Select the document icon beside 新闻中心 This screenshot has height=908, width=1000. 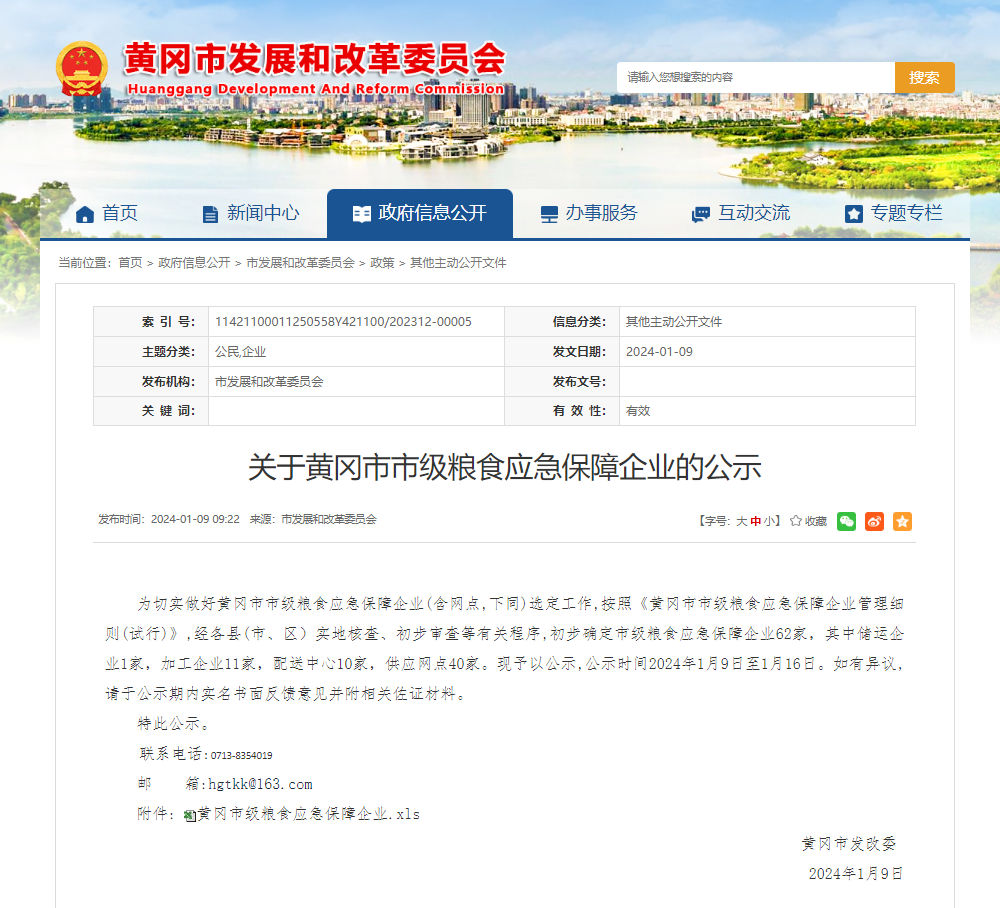[209, 212]
